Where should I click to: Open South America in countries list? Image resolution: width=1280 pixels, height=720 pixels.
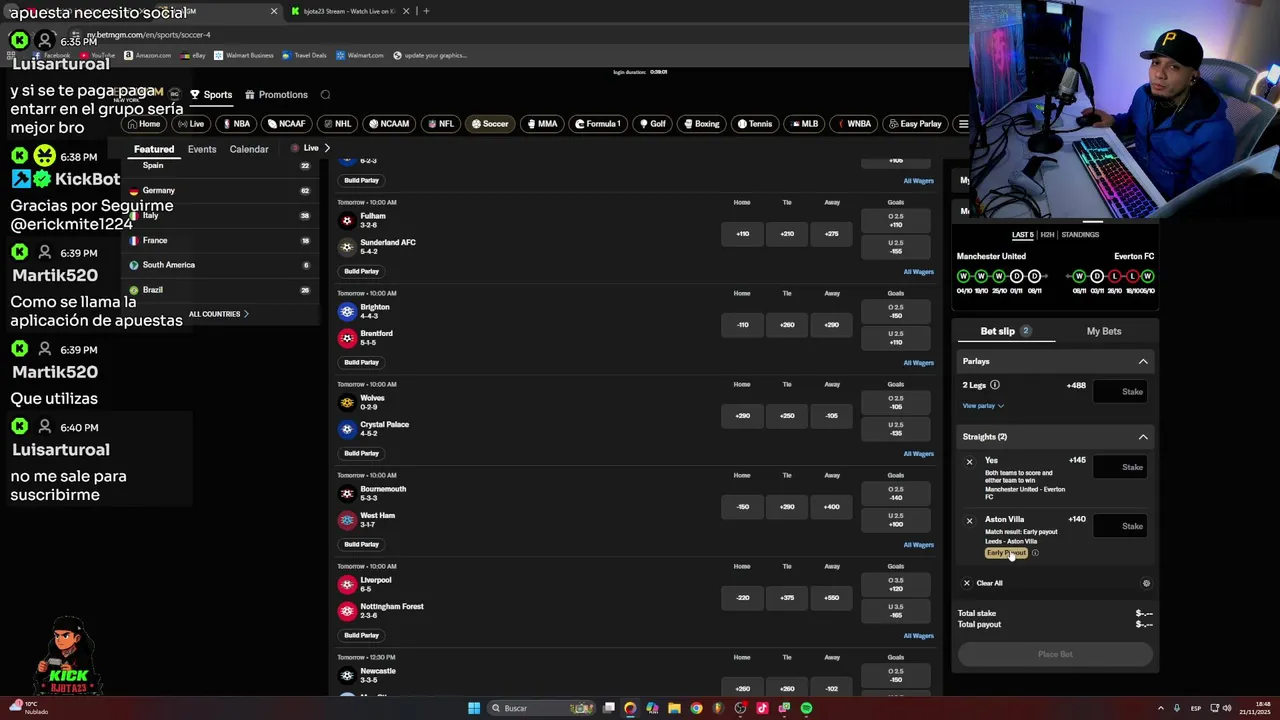[219, 265]
